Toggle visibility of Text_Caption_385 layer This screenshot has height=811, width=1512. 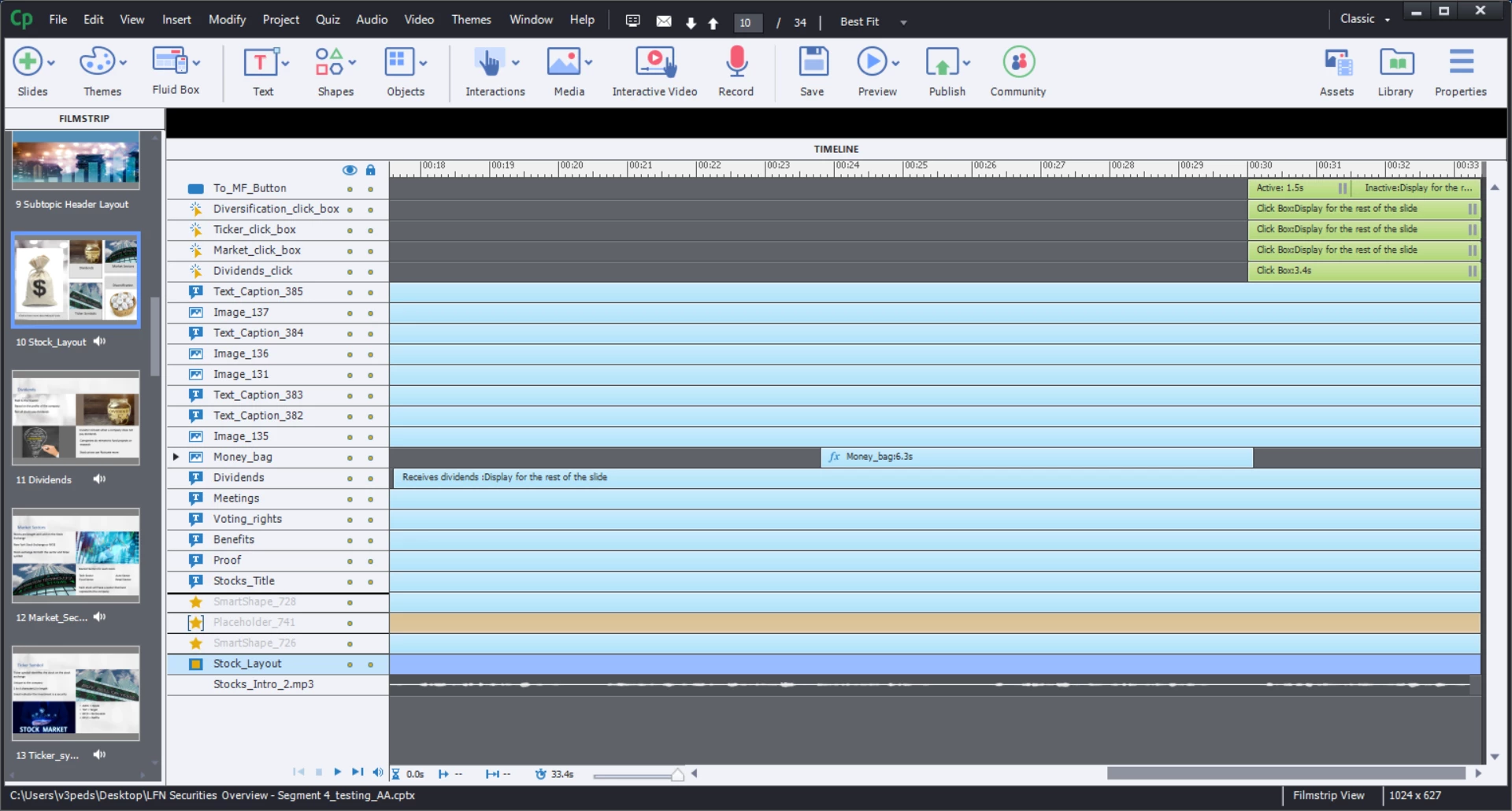(350, 293)
